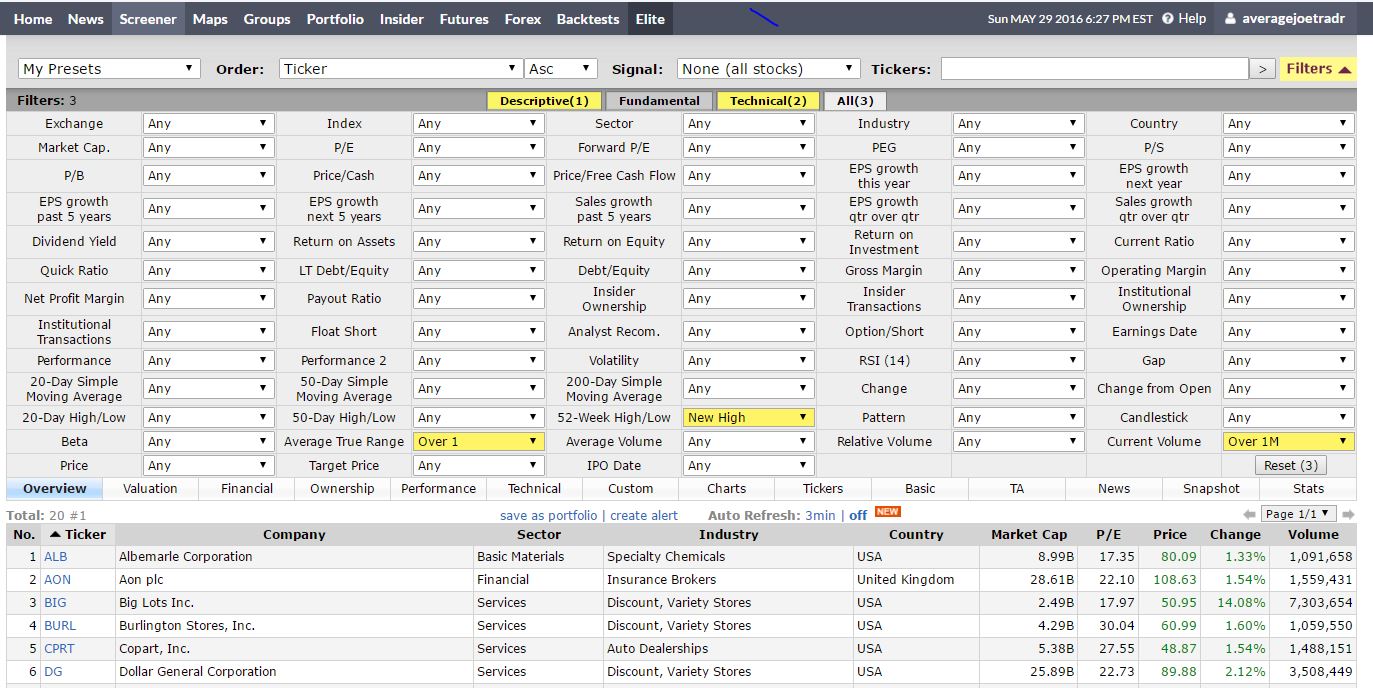Open the BURL ticker link

tap(60, 626)
